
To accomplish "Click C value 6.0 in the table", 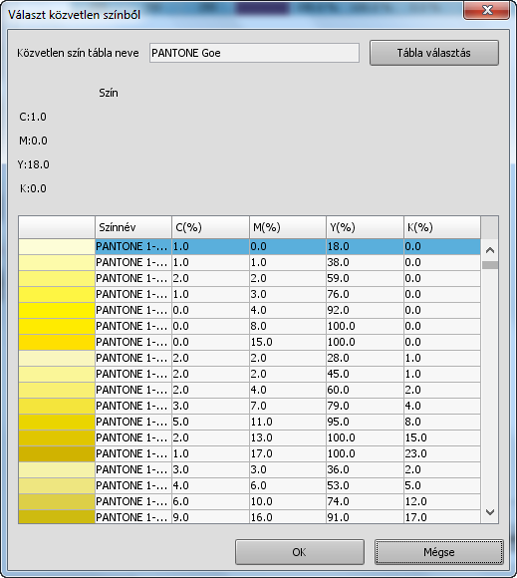I will point(210,502).
